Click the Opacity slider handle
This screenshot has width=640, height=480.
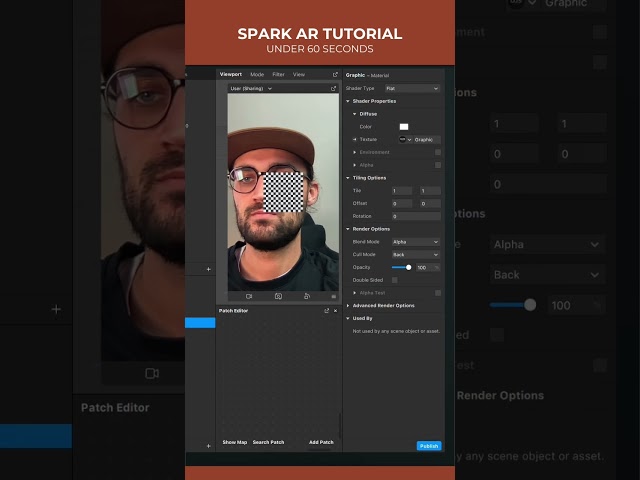(409, 267)
